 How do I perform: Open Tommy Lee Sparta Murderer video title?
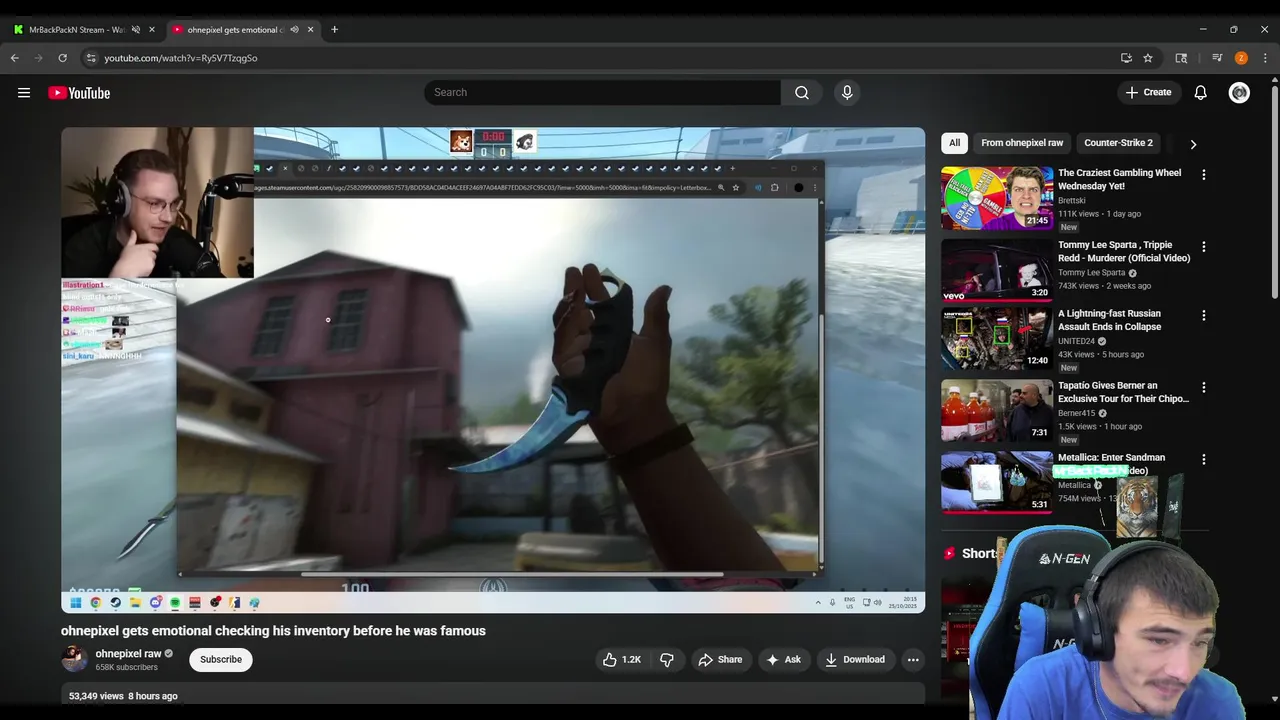(x=1124, y=251)
